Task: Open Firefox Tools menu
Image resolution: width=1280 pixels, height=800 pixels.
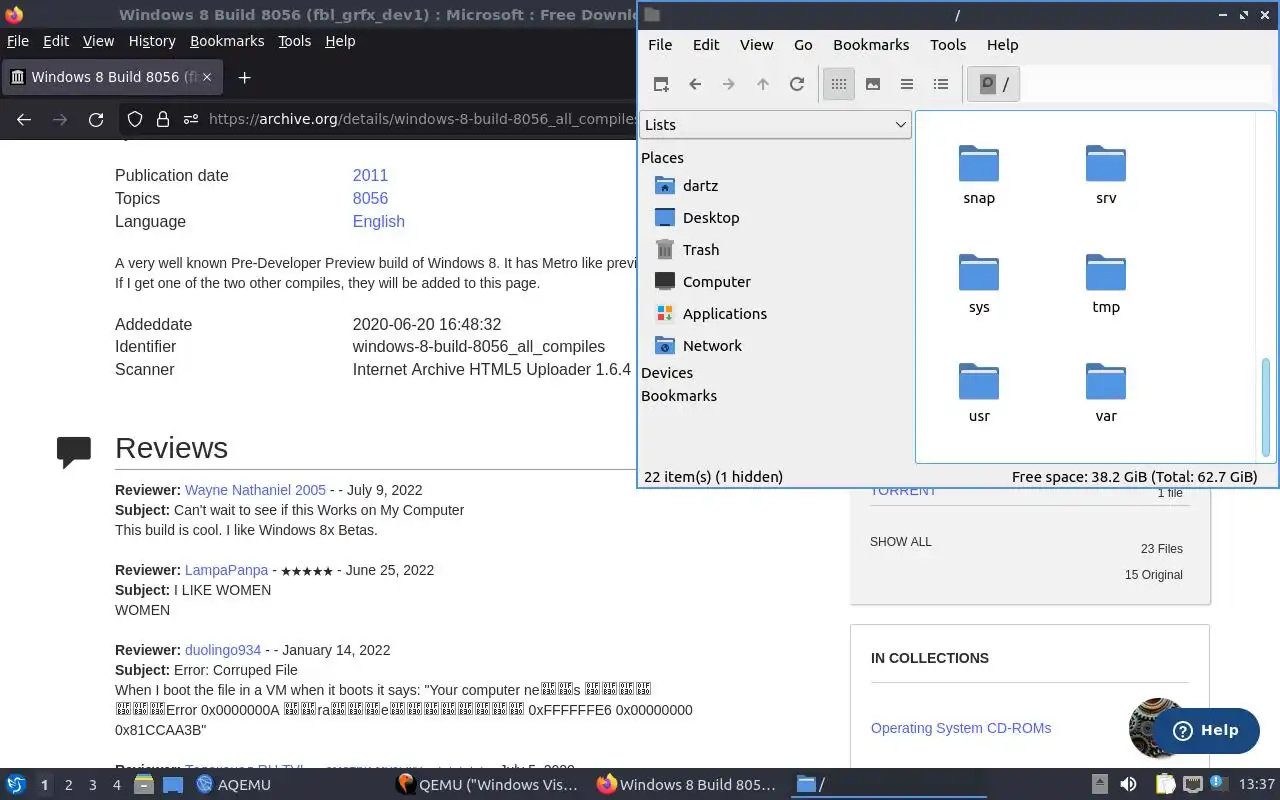Action: (x=295, y=41)
